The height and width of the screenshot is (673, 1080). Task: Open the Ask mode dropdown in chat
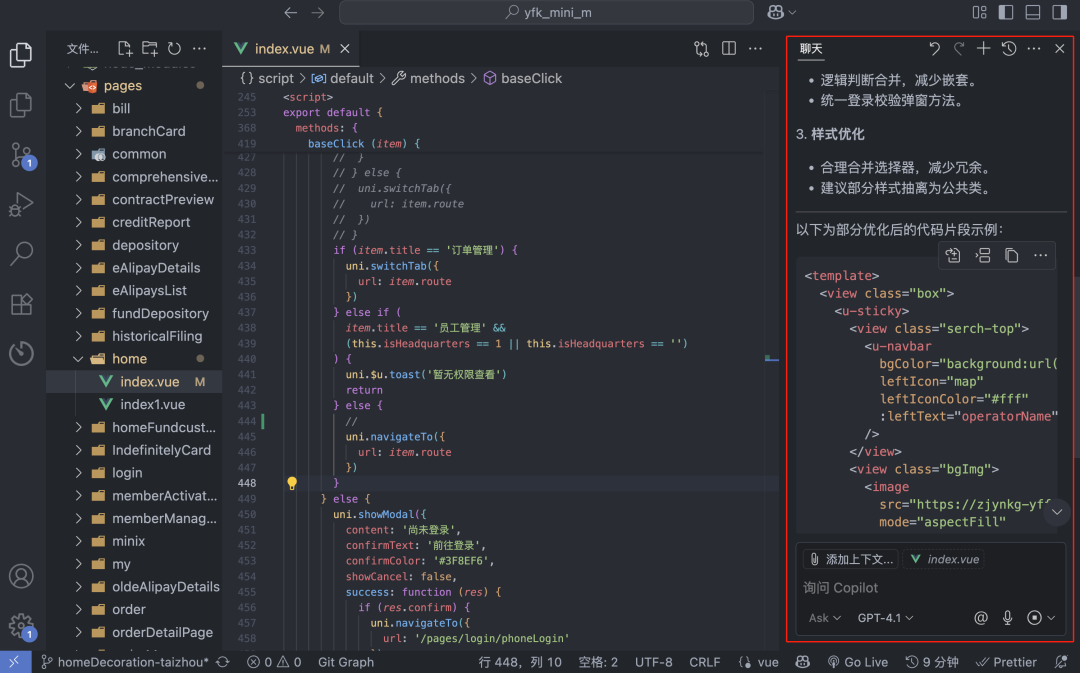point(825,618)
